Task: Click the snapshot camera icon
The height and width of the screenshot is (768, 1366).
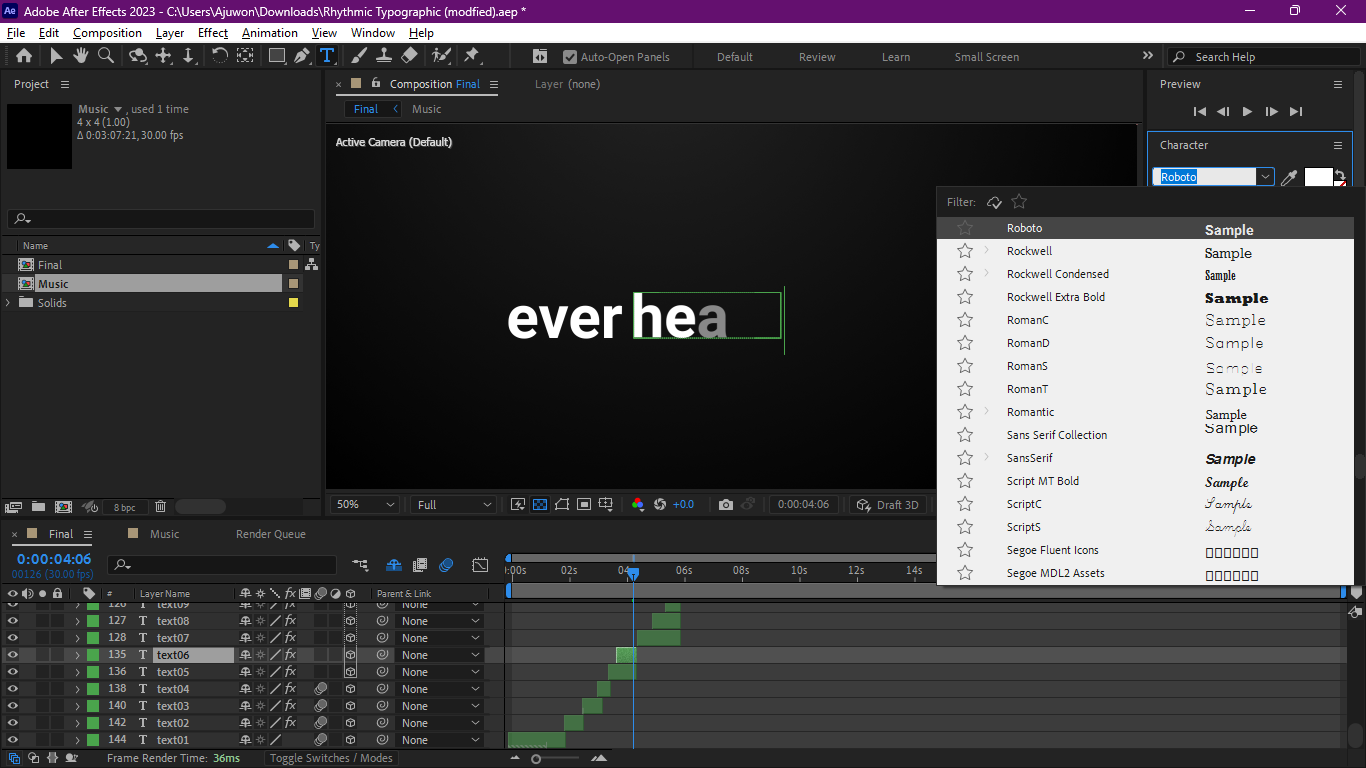Action: 726,505
